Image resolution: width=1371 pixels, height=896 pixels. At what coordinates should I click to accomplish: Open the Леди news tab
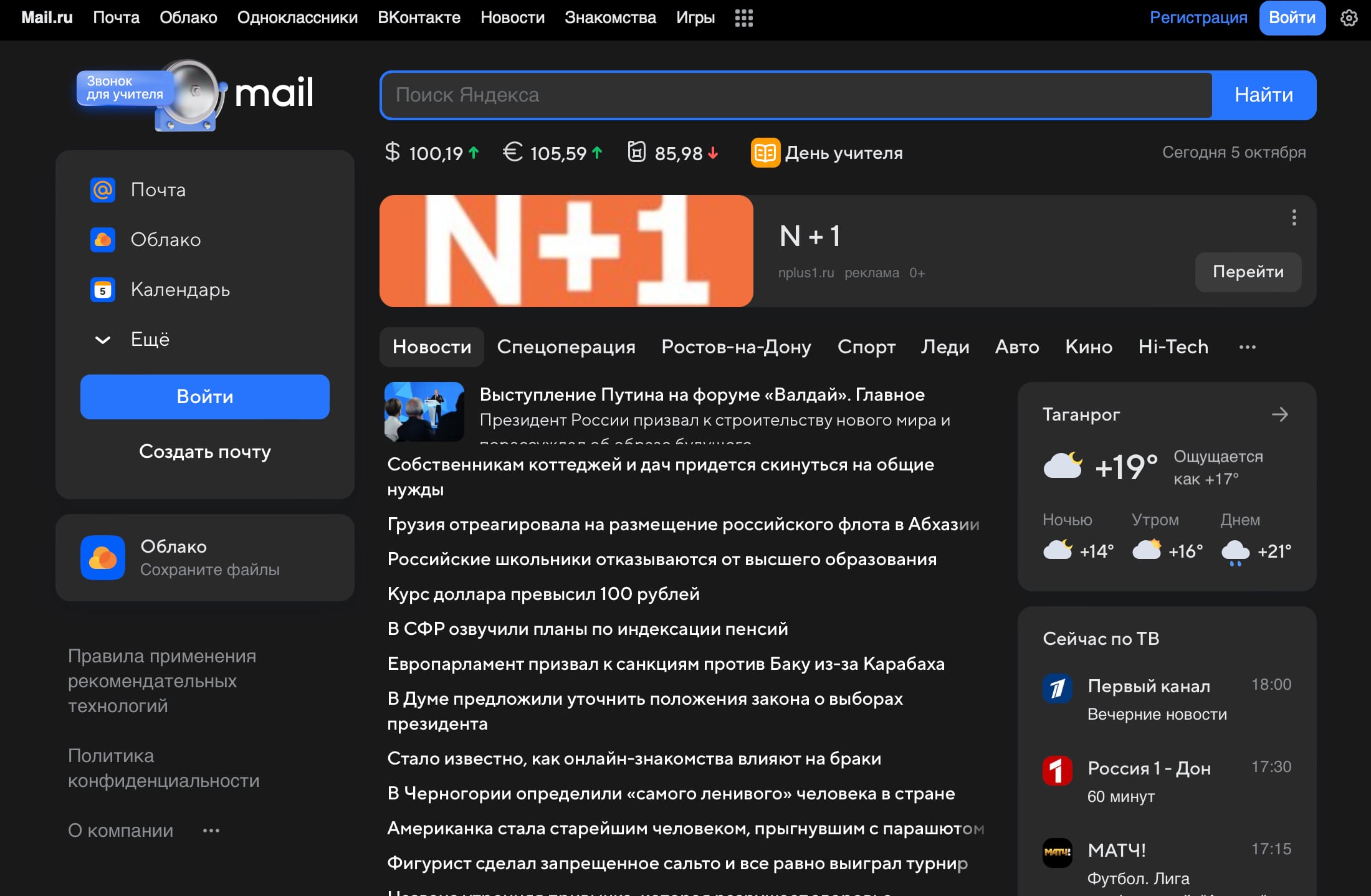[x=945, y=347]
